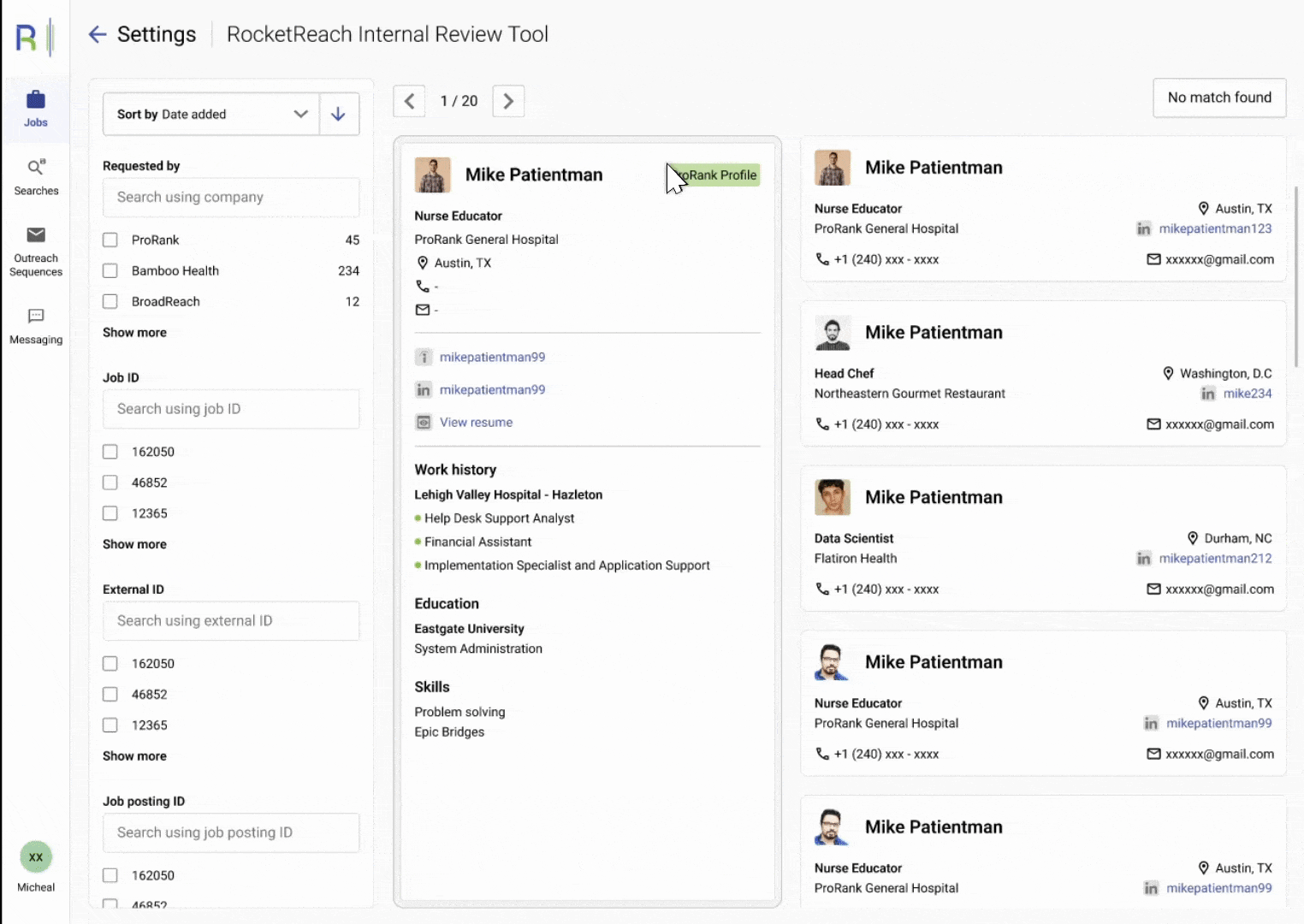This screenshot has height=924, width=1304.
Task: Expand Show more under External ID
Action: [134, 756]
